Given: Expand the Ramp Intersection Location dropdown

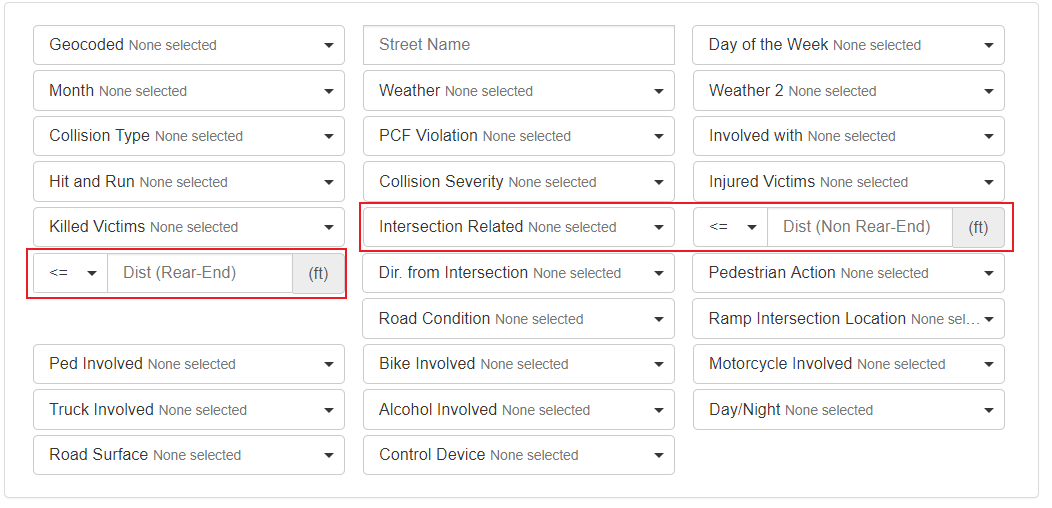Looking at the screenshot, I should (848, 319).
